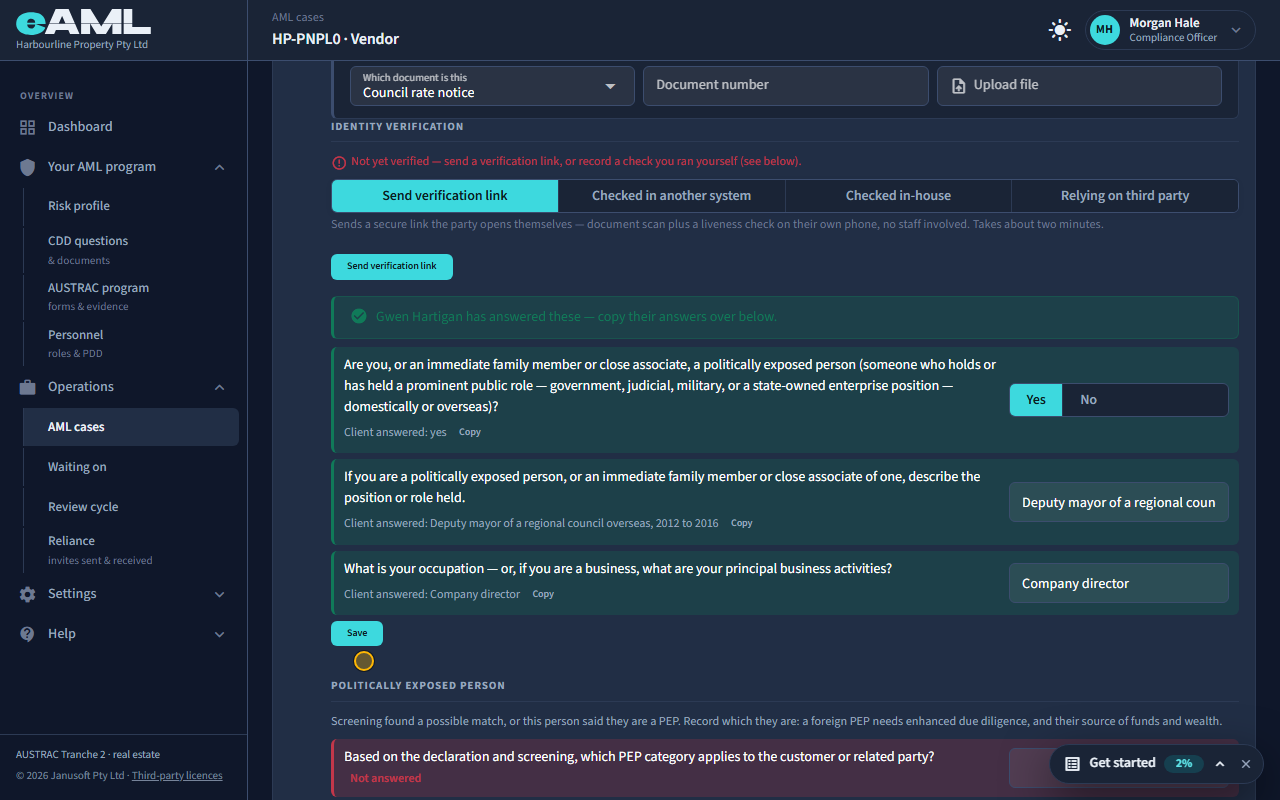1280x800 pixels.
Task: Select Yes for politically exposed person
Action: coord(1036,400)
